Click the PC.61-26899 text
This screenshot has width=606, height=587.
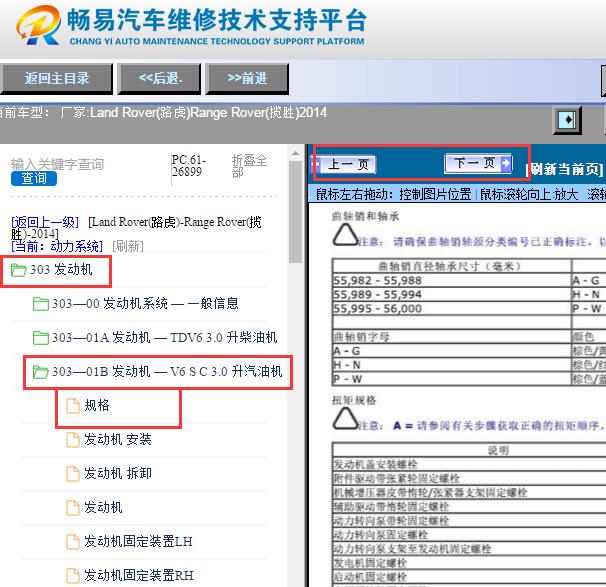click(x=189, y=165)
